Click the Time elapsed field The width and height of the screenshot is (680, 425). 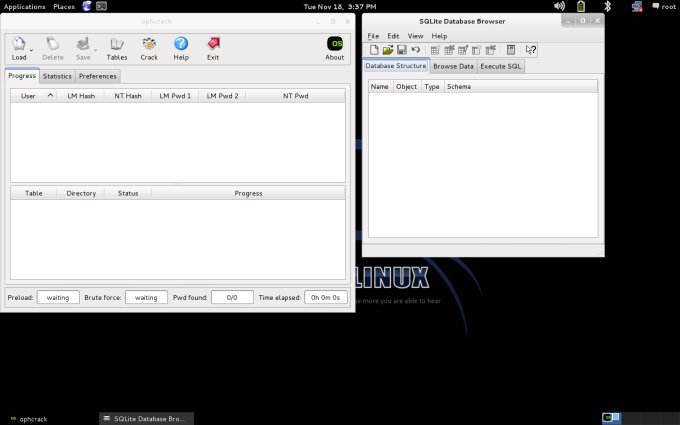tap(326, 298)
